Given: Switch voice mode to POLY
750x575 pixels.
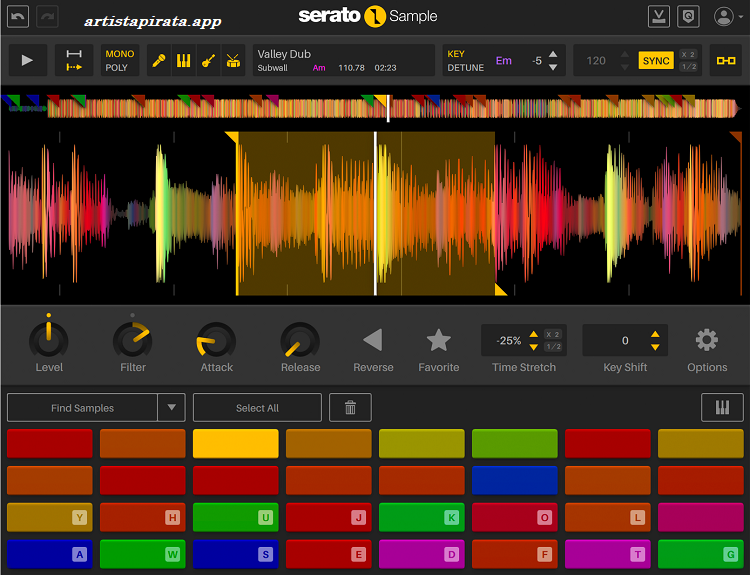Looking at the screenshot, I should [x=116, y=67].
